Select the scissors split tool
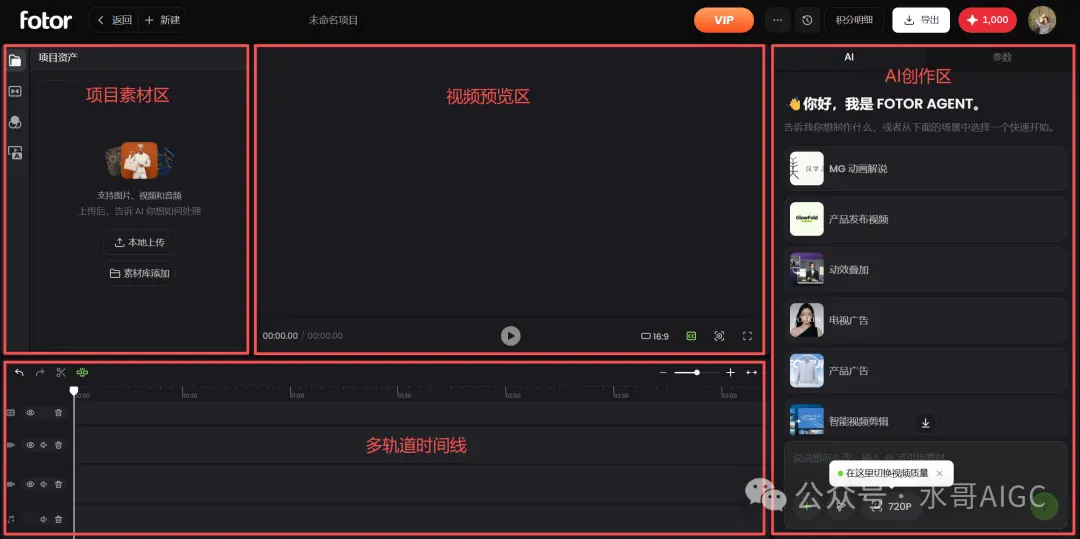Image resolution: width=1080 pixels, height=539 pixels. [x=61, y=372]
